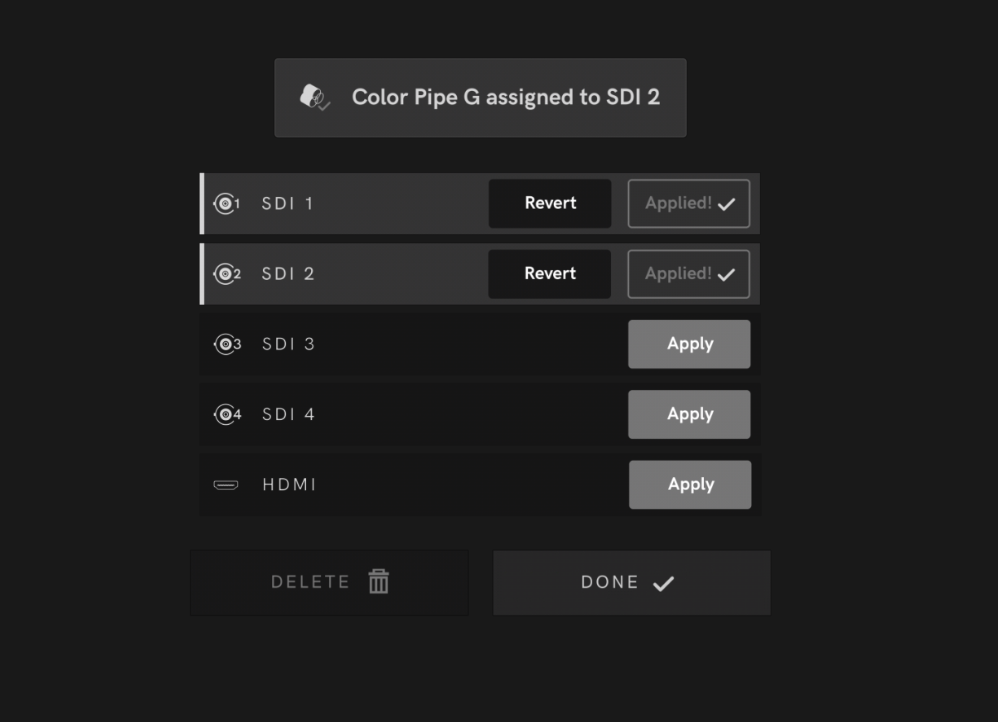Image resolution: width=998 pixels, height=722 pixels.
Task: Click the SDI 3 output icon
Action: click(x=227, y=344)
